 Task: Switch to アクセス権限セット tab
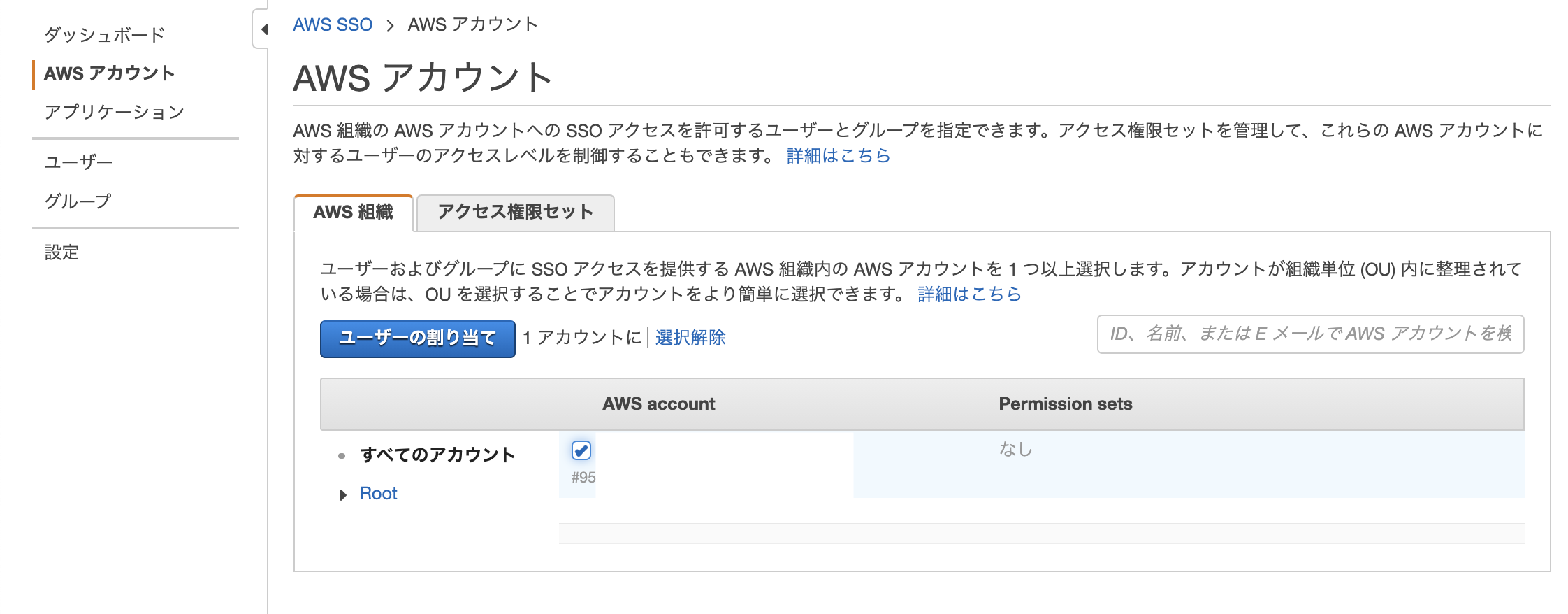pos(516,212)
